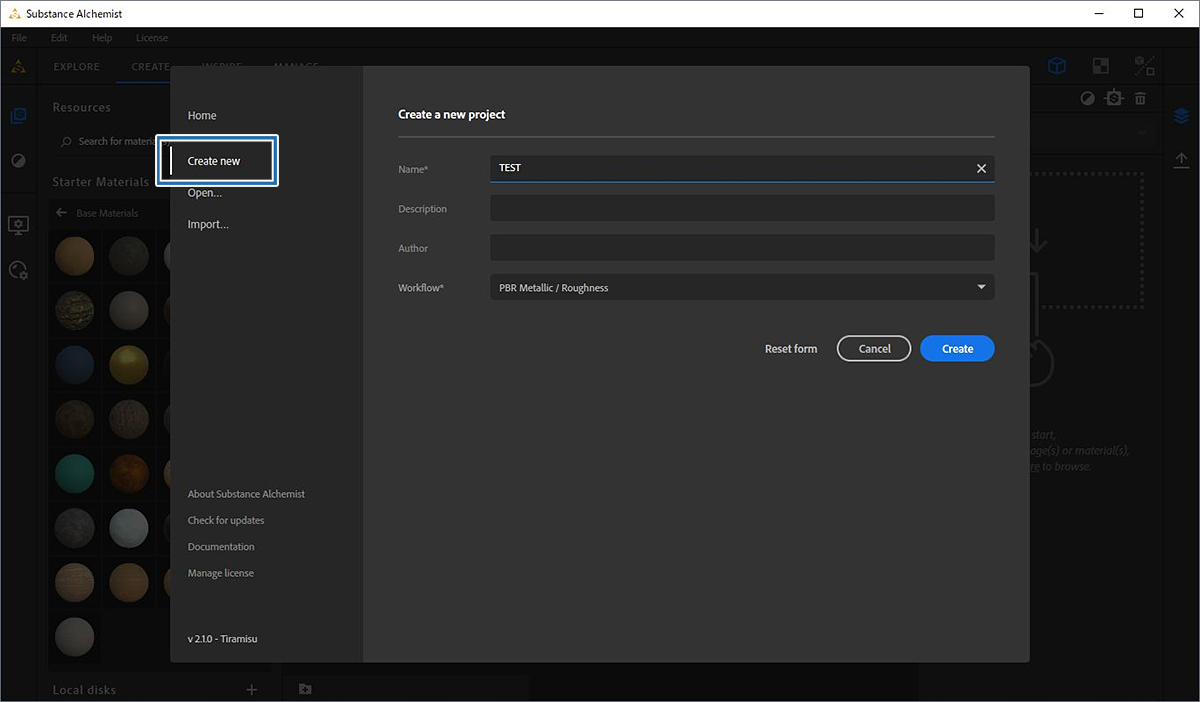
Task: Clear the Name field with the X icon
Action: 981,169
